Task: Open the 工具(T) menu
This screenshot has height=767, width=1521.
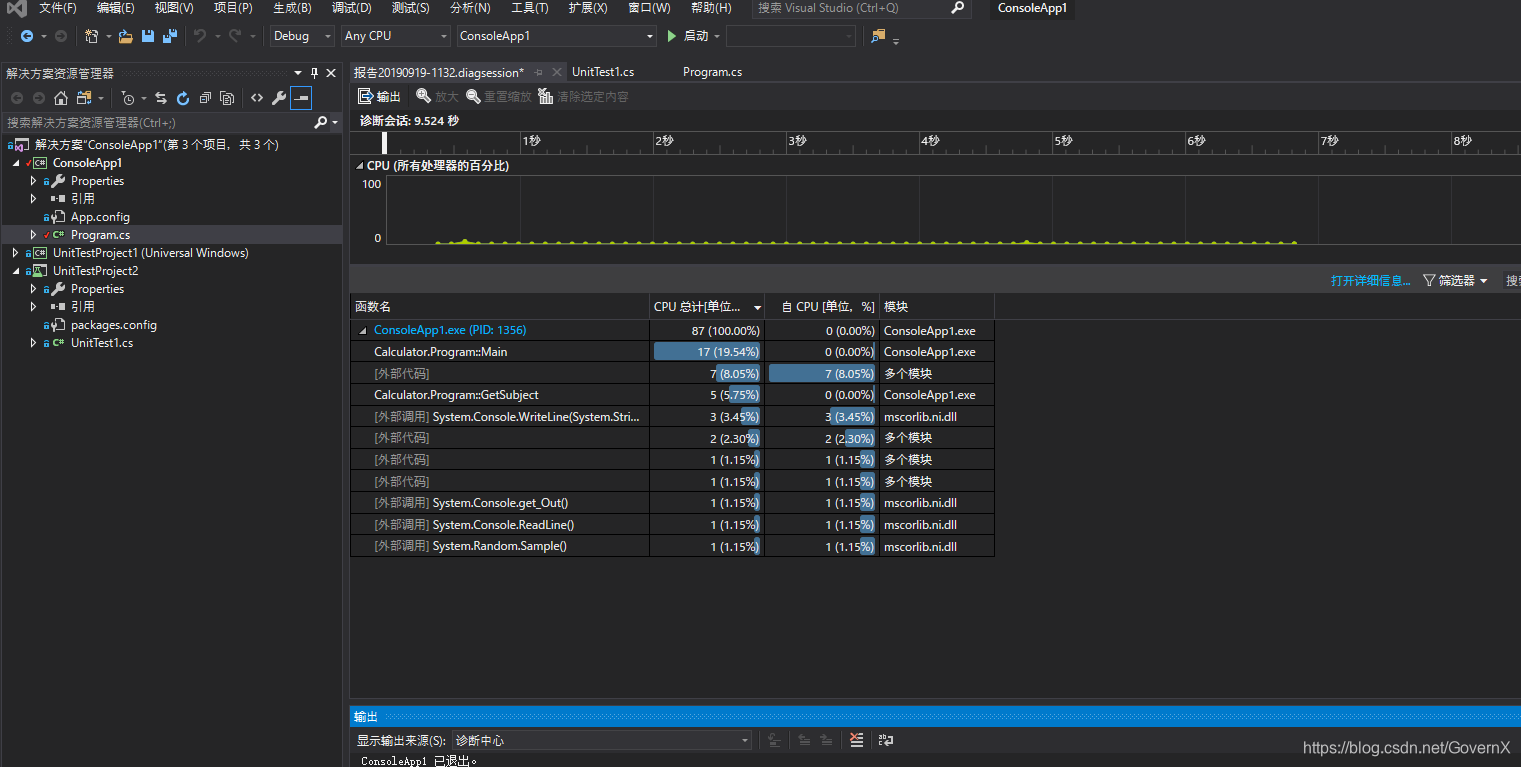Action: pos(529,8)
